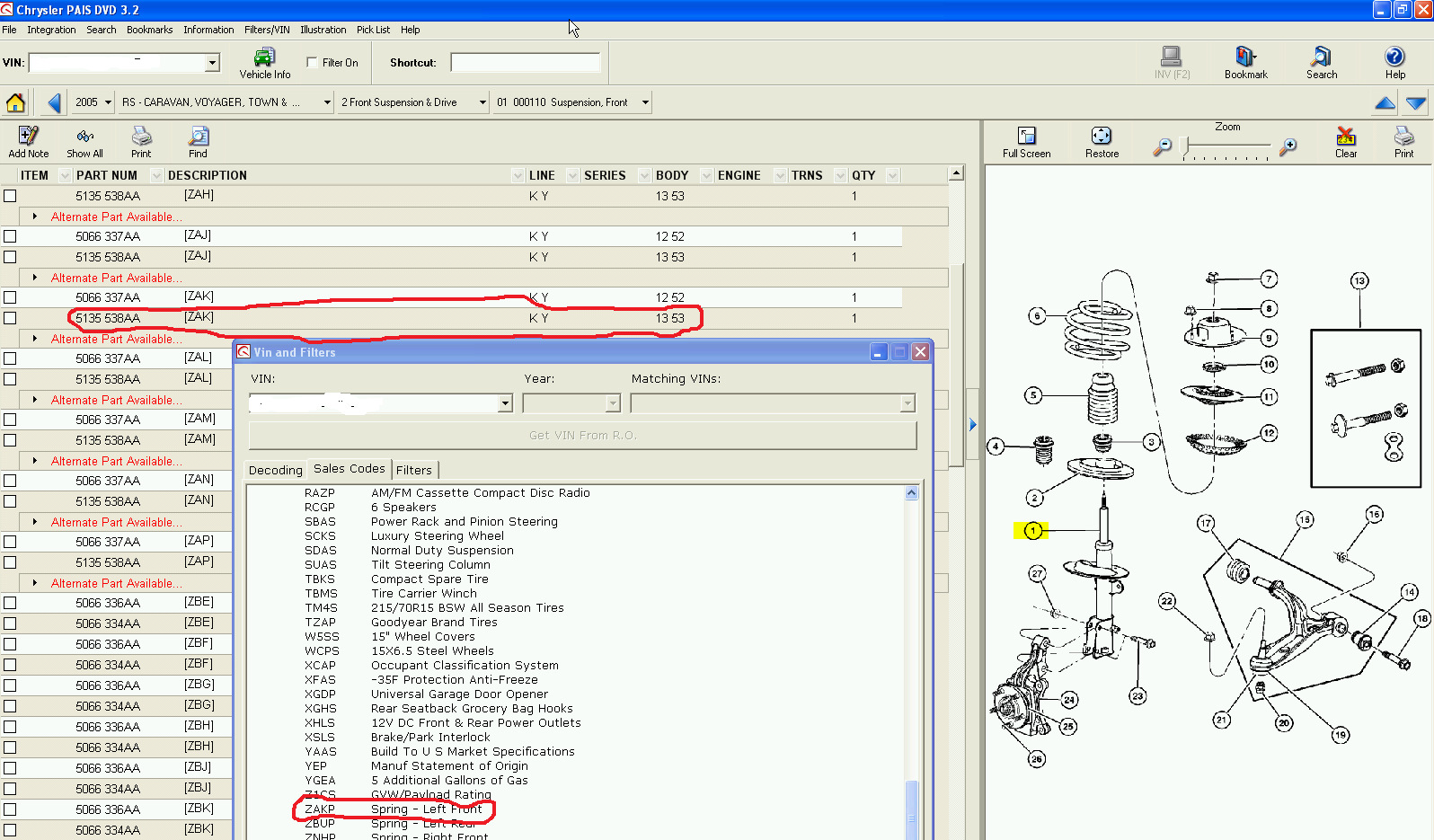Open the Filters/VIN menu

click(x=267, y=30)
